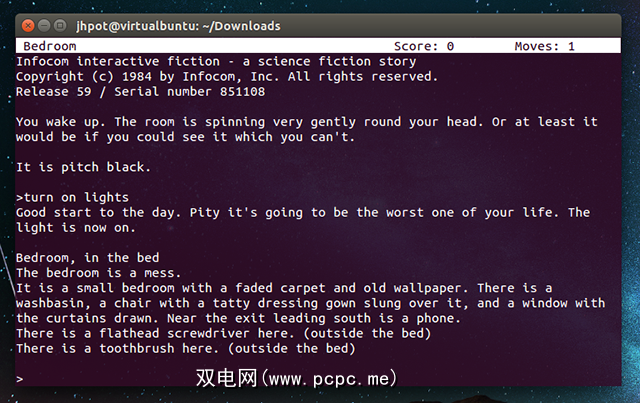Click the "It is pitch black." line
This screenshot has width=640, height=403.
[x=83, y=167]
